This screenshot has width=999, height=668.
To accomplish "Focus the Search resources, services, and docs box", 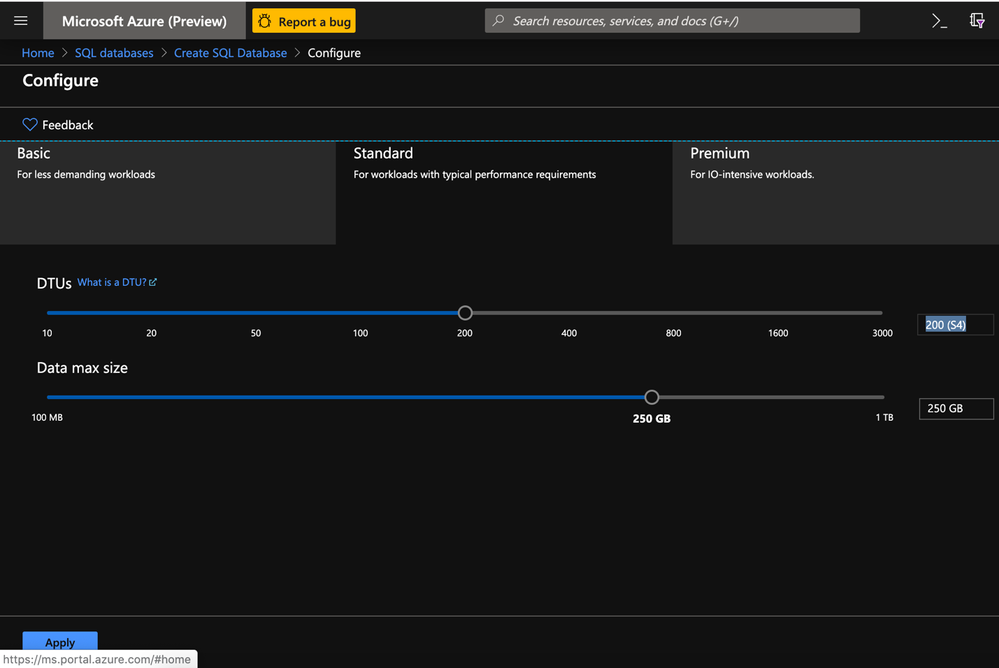I will click(x=672, y=20).
